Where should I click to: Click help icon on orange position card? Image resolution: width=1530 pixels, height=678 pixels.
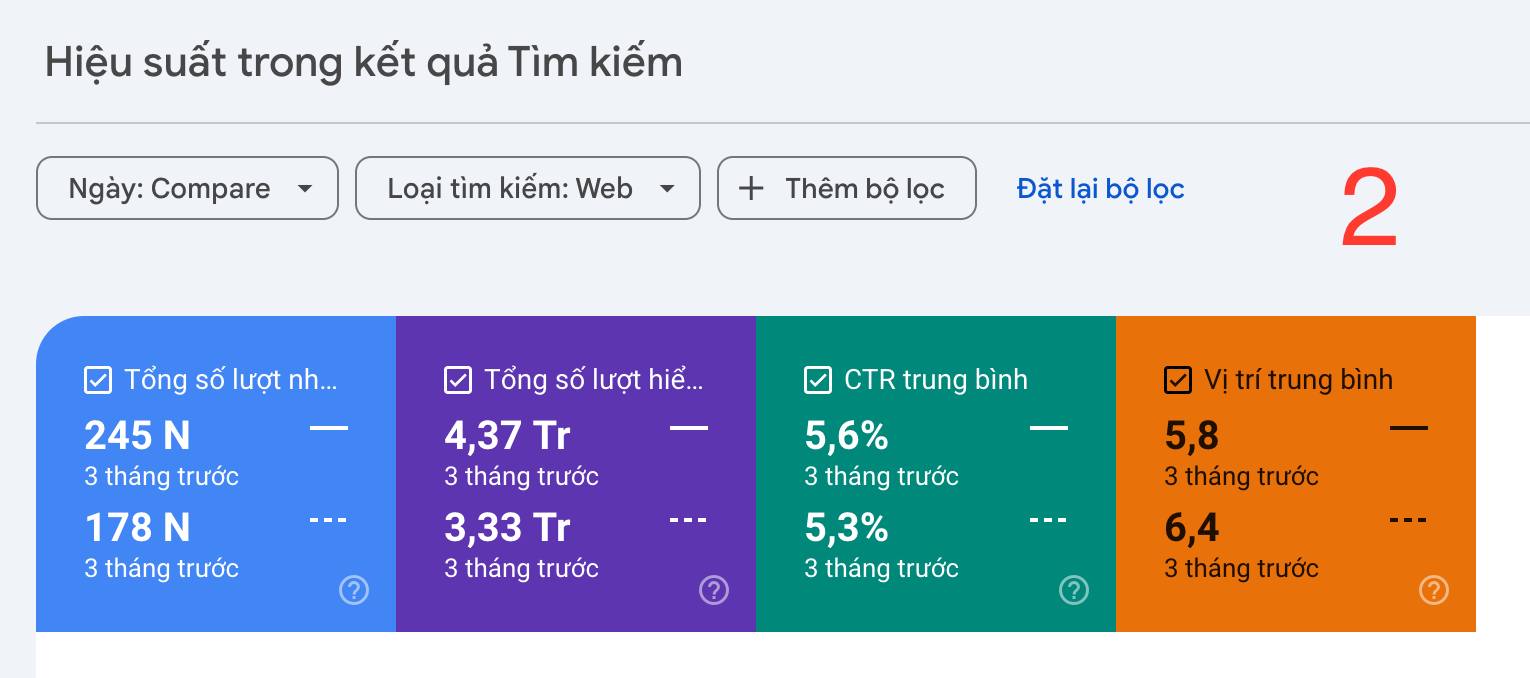coord(1434,591)
